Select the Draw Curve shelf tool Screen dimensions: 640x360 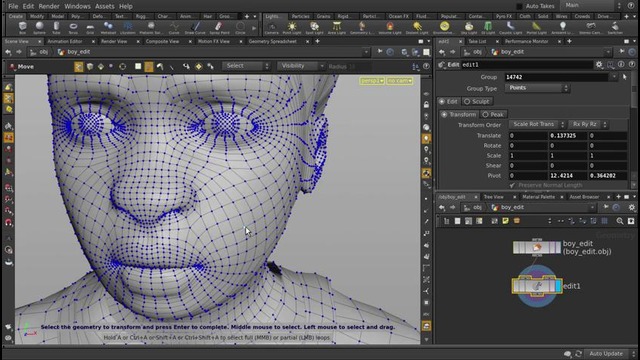tap(195, 28)
